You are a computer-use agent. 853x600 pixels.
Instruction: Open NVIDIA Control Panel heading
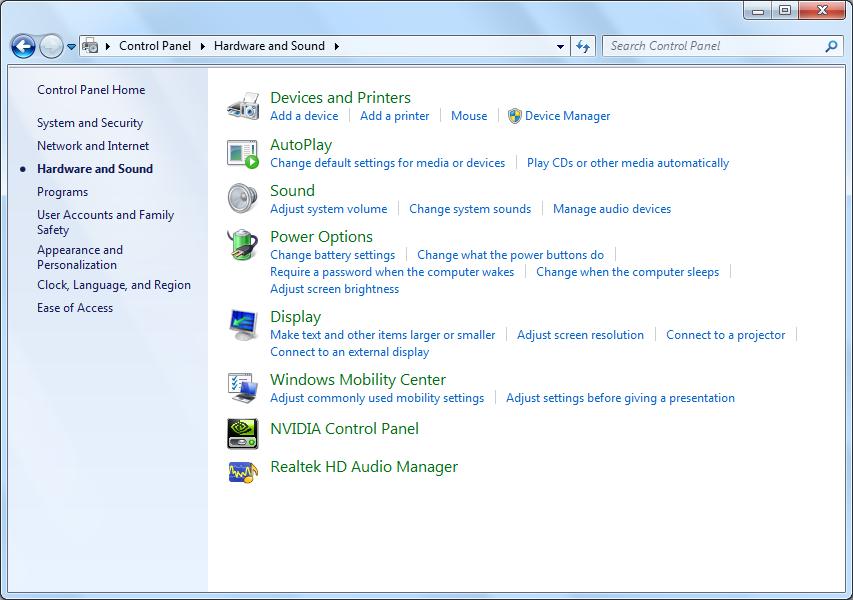[344, 429]
